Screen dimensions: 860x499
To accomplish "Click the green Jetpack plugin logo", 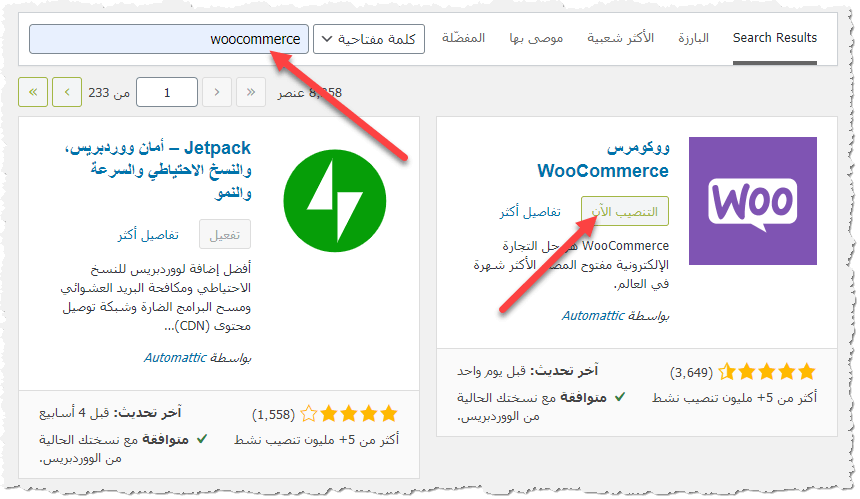I will 335,201.
